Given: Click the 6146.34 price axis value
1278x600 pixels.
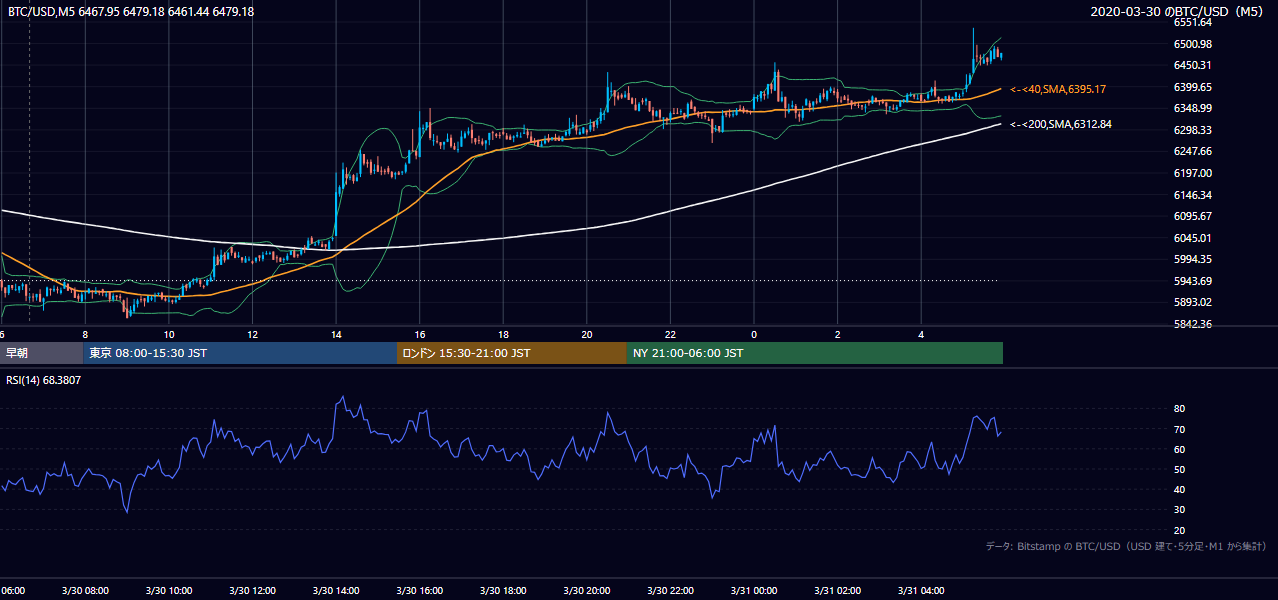Looking at the screenshot, I should click(x=1193, y=195).
